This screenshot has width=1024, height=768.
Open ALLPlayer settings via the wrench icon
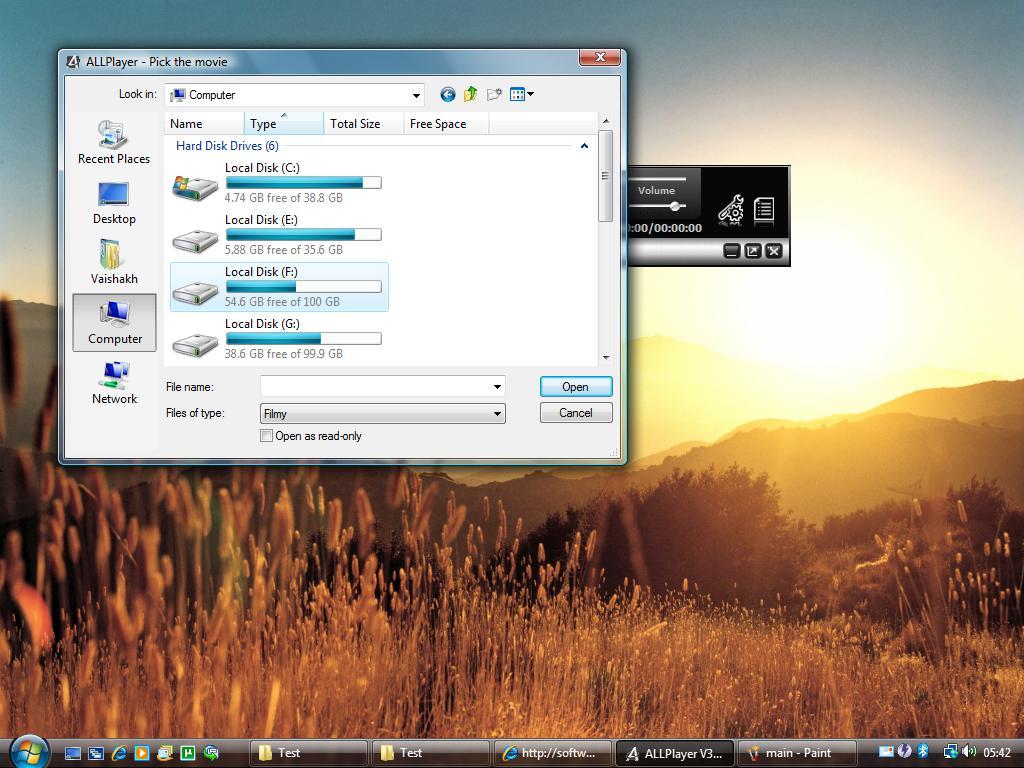[729, 207]
